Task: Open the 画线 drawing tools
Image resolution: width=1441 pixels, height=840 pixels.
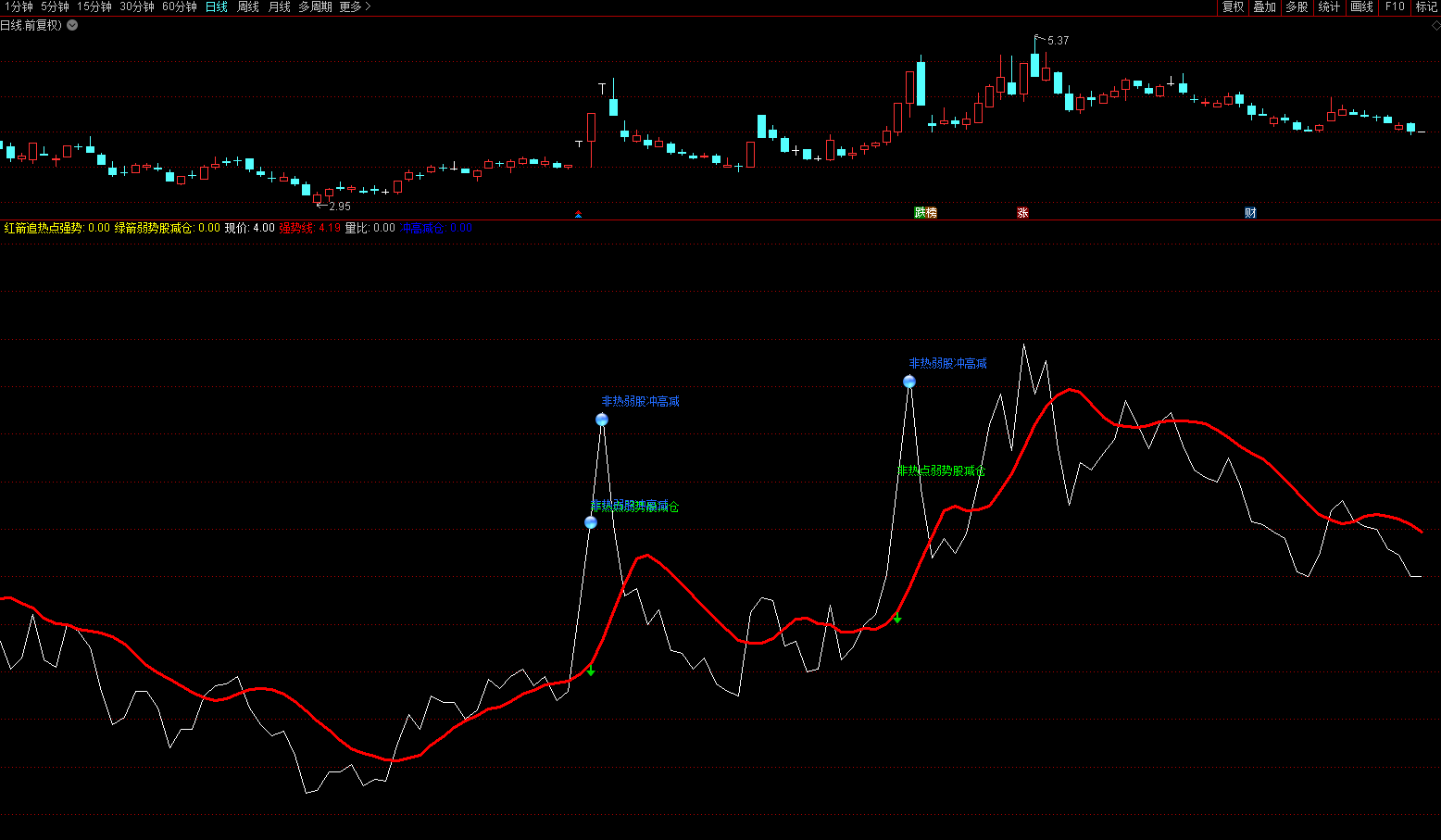Action: (x=1361, y=6)
